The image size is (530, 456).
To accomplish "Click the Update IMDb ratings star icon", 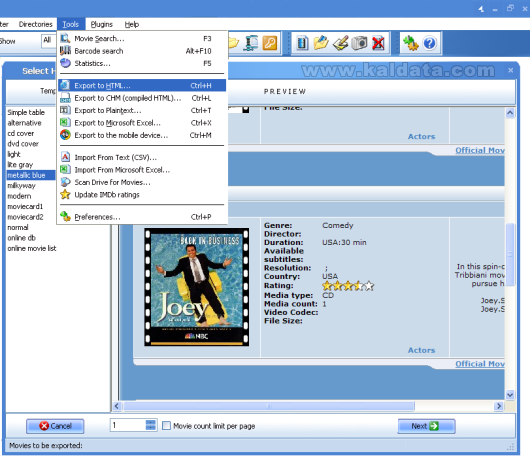I will (x=65, y=195).
